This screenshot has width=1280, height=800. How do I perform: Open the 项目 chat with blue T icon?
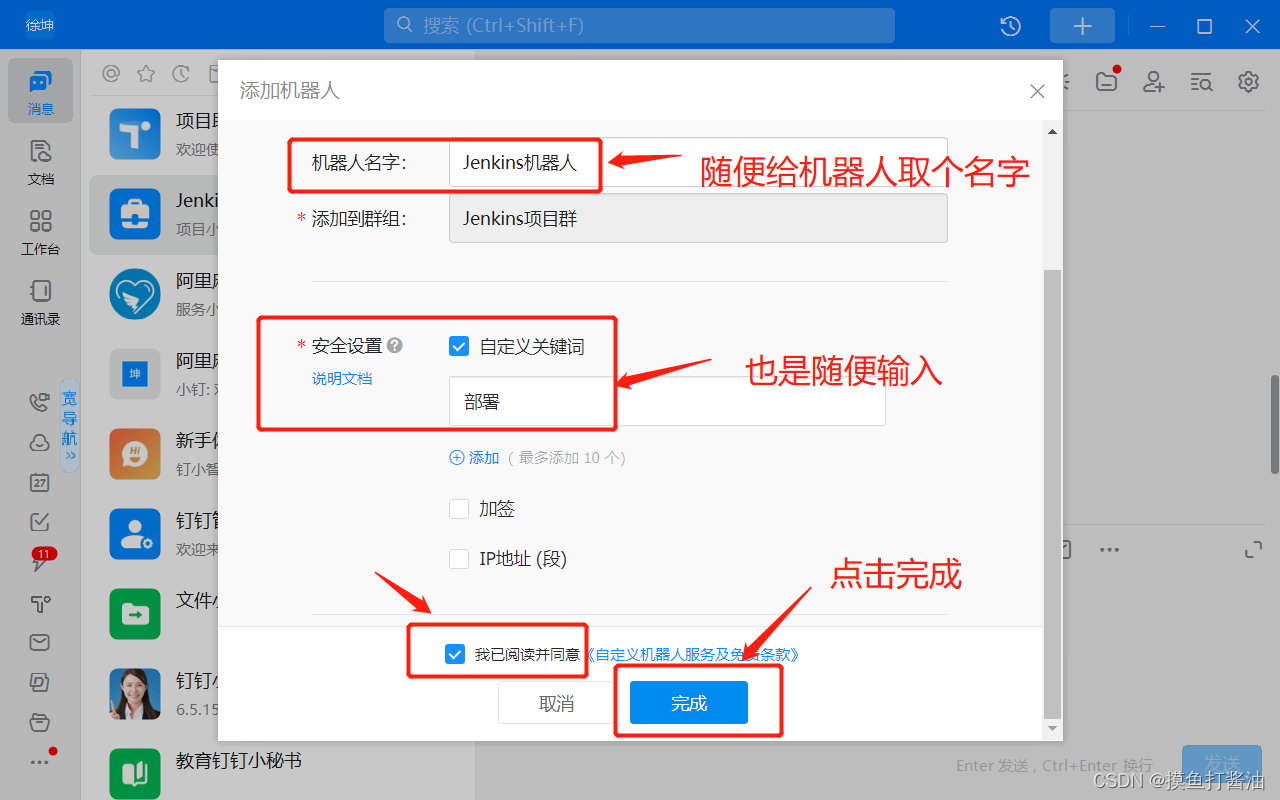pos(153,134)
